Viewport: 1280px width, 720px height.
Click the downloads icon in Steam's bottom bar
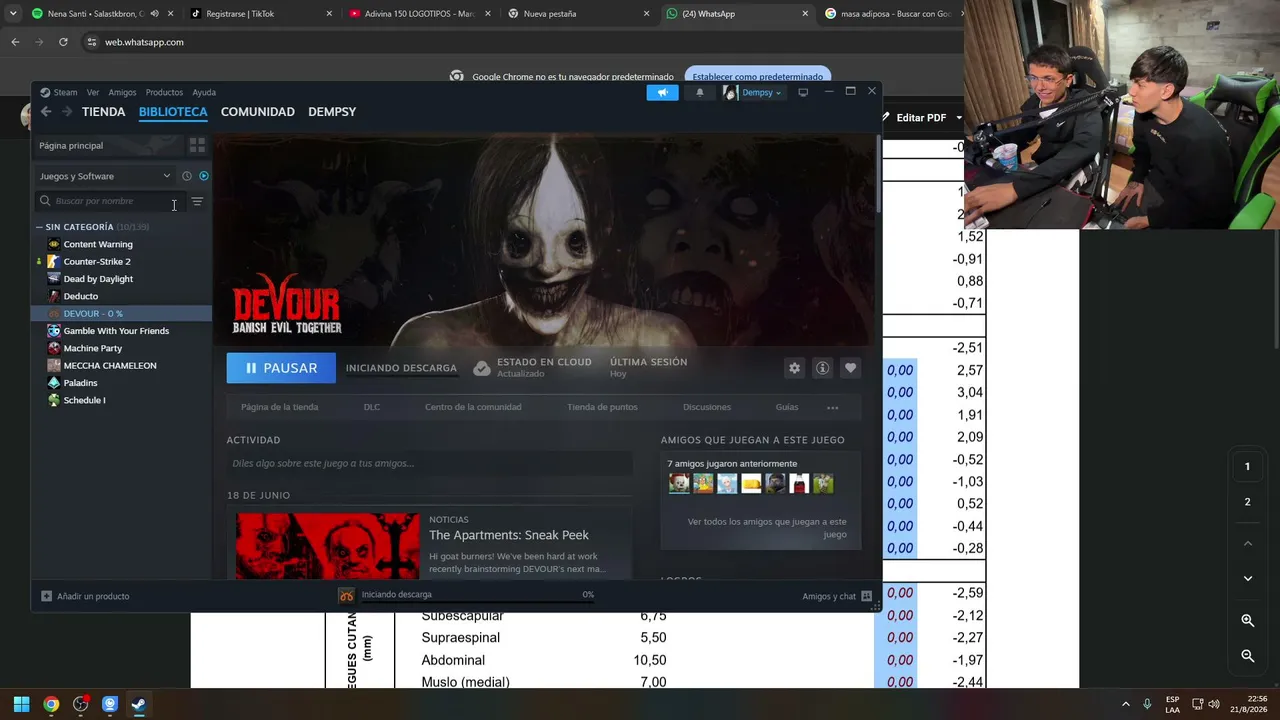pyautogui.click(x=346, y=595)
